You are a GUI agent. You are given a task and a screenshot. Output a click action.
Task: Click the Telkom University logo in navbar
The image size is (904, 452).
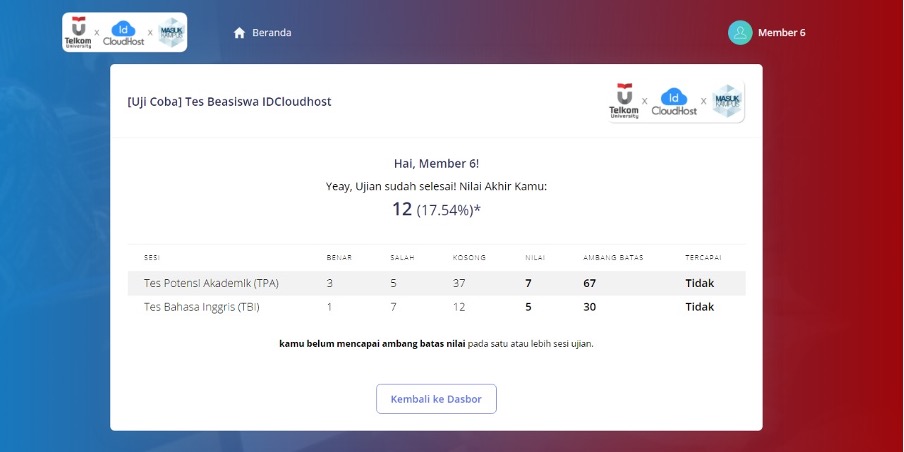77,32
